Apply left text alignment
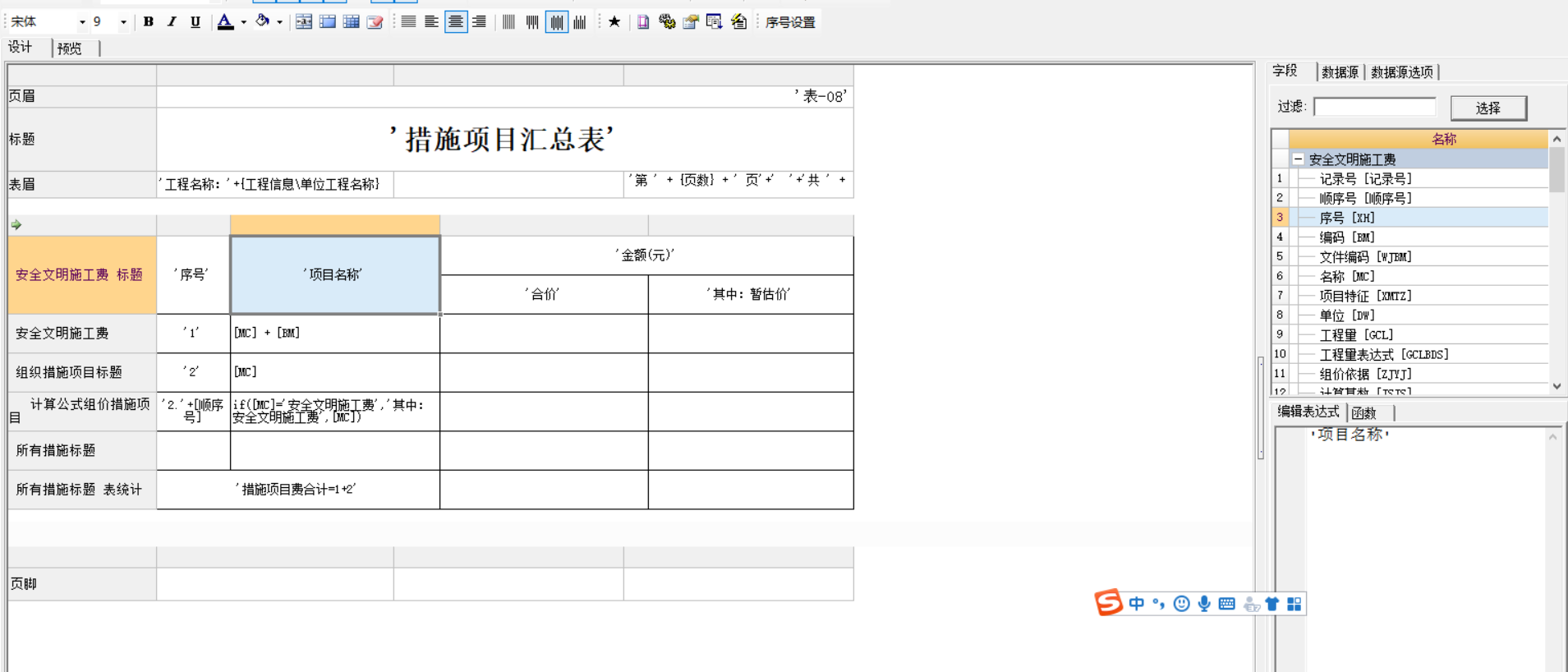This screenshot has width=1568, height=672. 431,22
